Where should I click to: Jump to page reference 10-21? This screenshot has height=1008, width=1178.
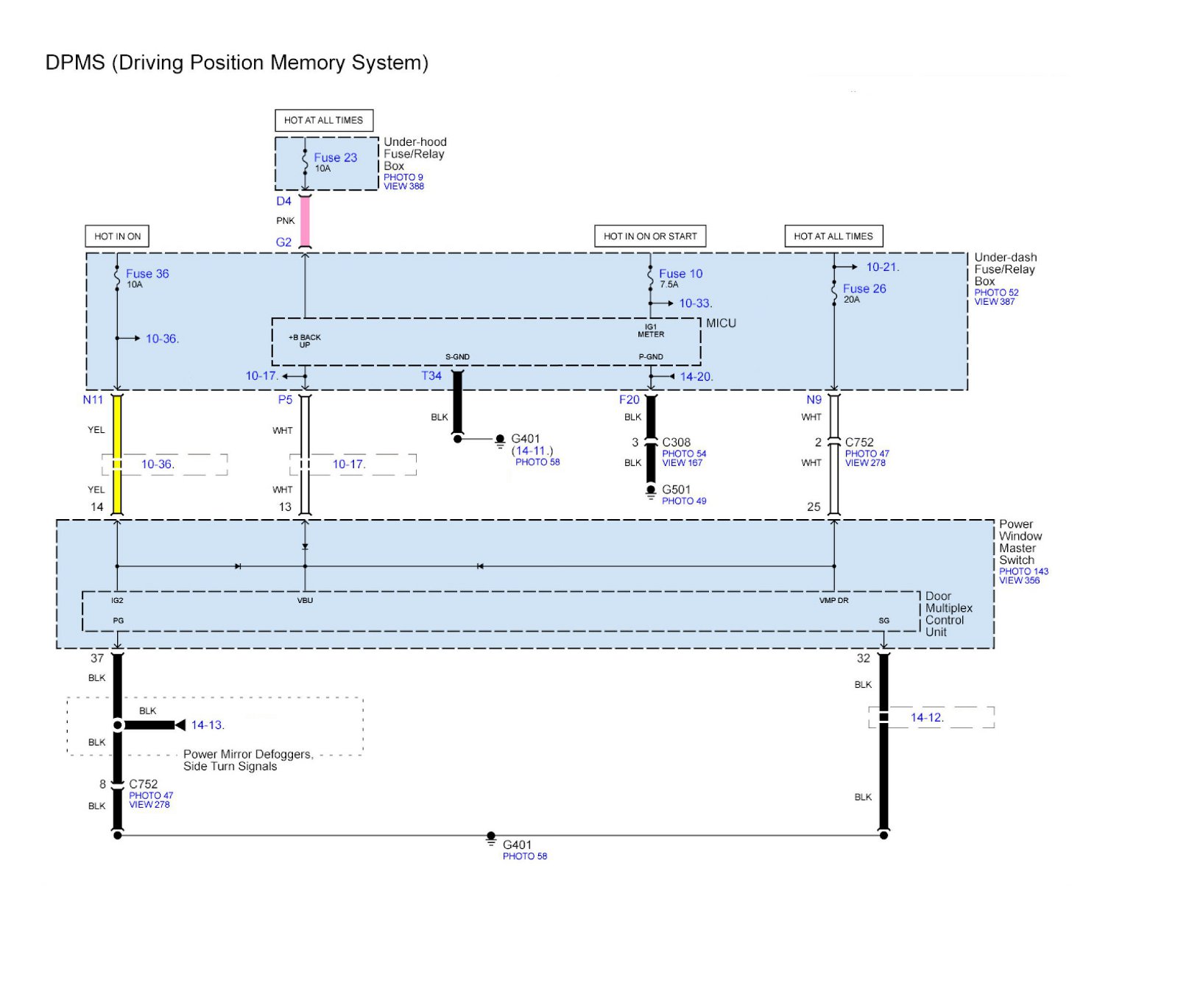click(x=882, y=267)
